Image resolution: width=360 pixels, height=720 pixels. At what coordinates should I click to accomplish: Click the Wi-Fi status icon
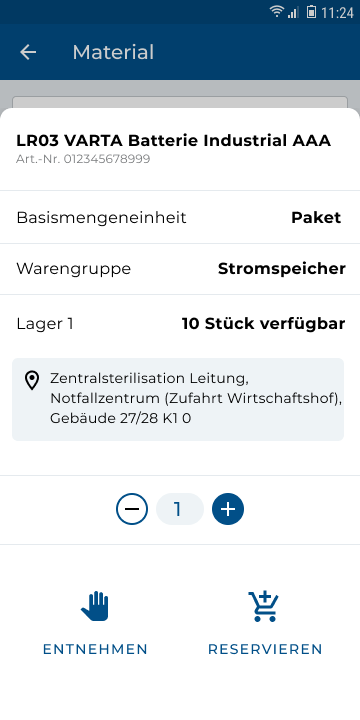click(276, 11)
